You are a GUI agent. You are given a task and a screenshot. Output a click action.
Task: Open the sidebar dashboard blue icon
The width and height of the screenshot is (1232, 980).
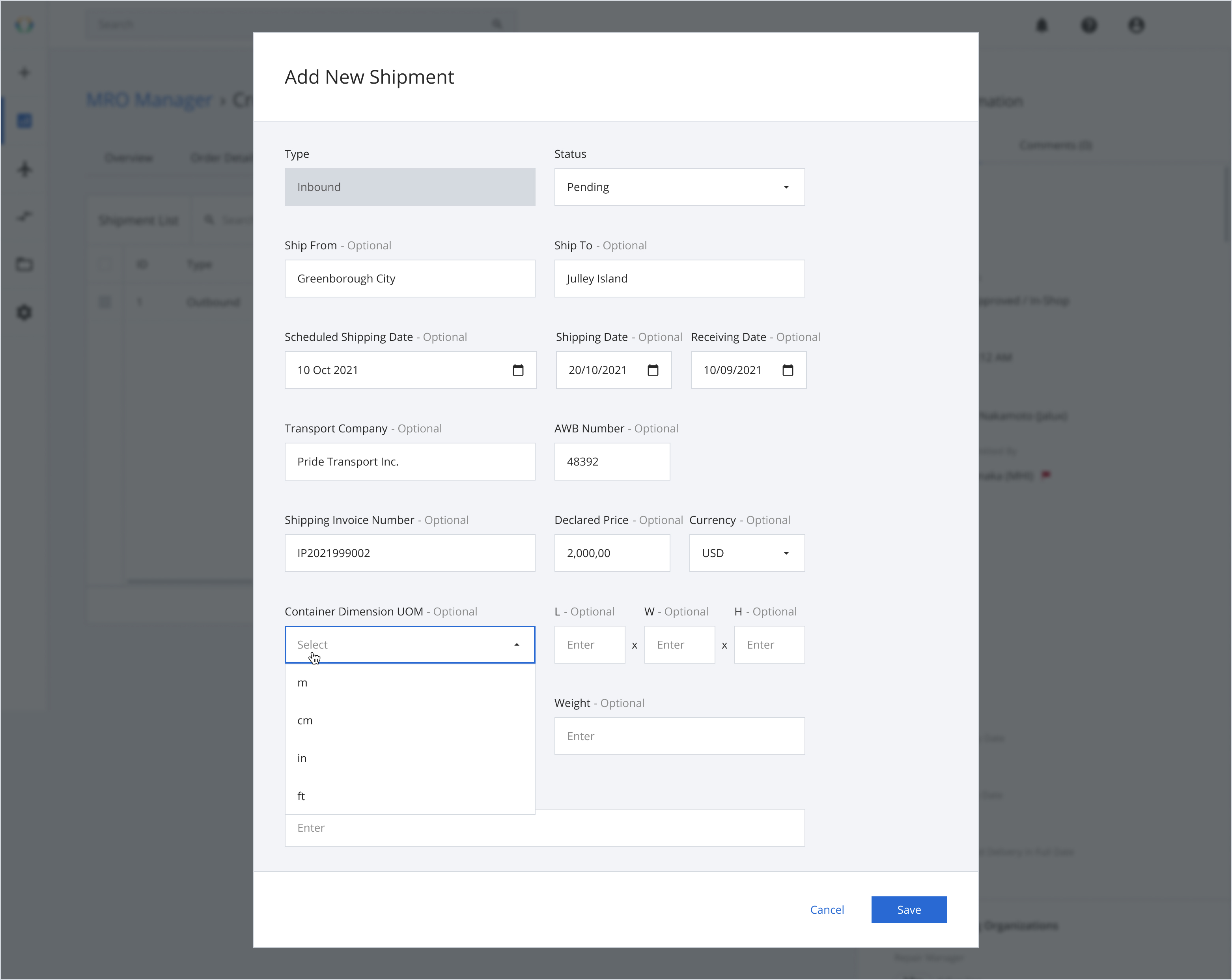(24, 121)
